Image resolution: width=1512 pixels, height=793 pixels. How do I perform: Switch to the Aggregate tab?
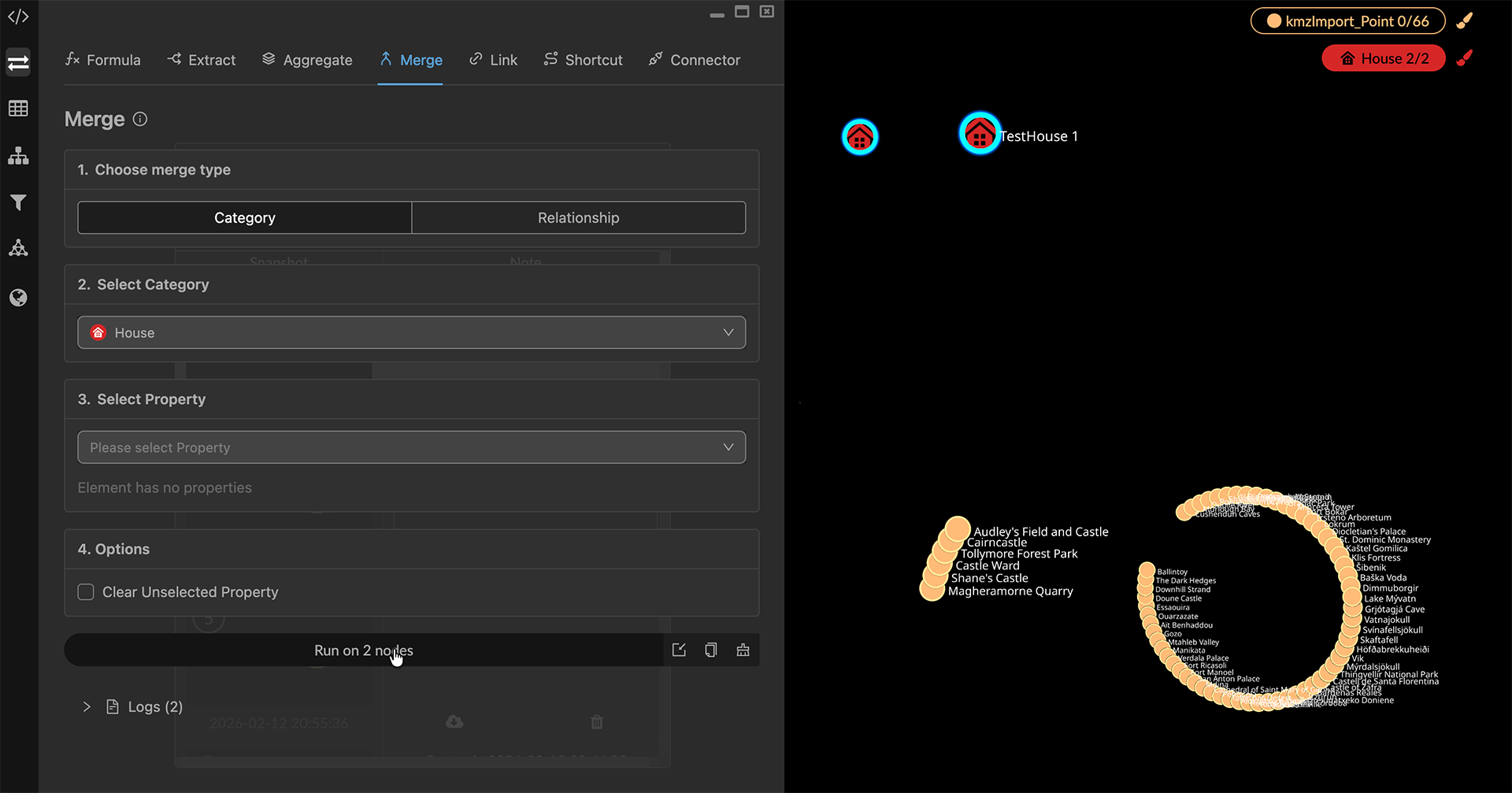coord(307,60)
